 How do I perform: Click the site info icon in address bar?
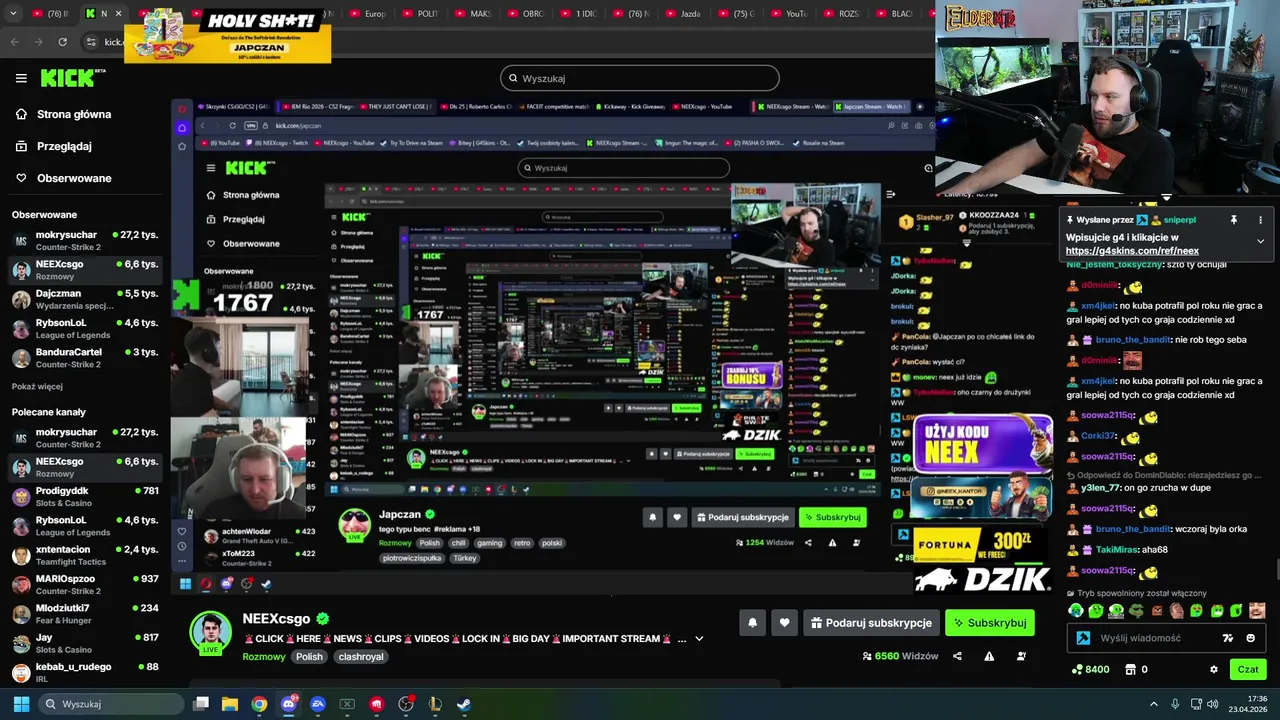pos(92,42)
